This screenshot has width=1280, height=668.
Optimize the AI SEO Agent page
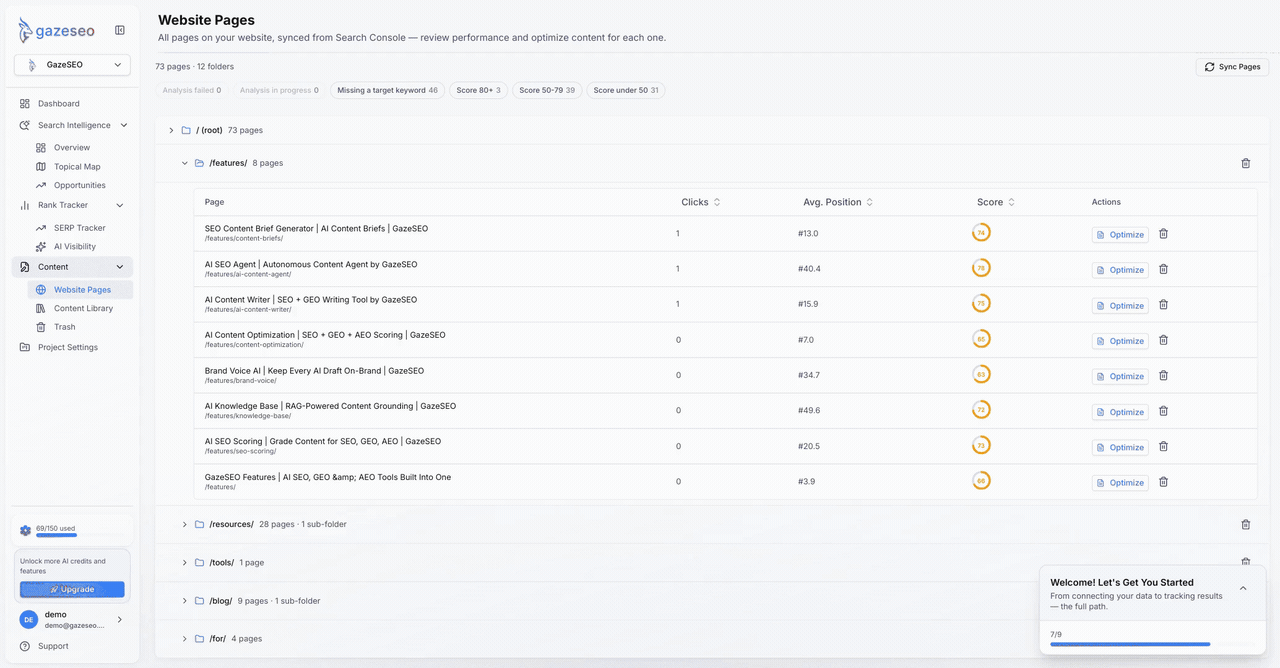click(x=1120, y=270)
